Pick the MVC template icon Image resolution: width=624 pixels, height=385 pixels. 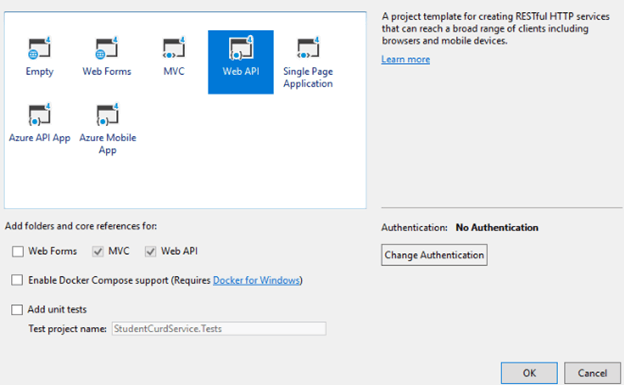pyautogui.click(x=174, y=48)
